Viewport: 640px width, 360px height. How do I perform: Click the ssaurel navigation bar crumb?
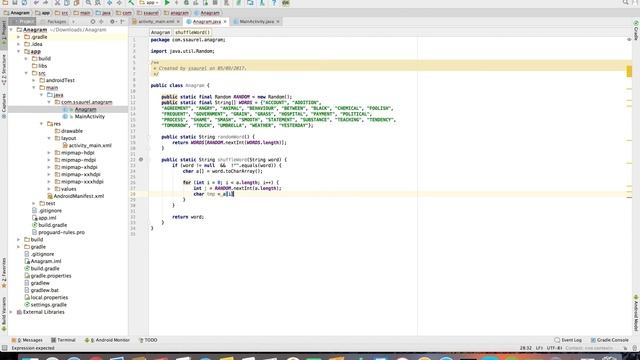148,13
